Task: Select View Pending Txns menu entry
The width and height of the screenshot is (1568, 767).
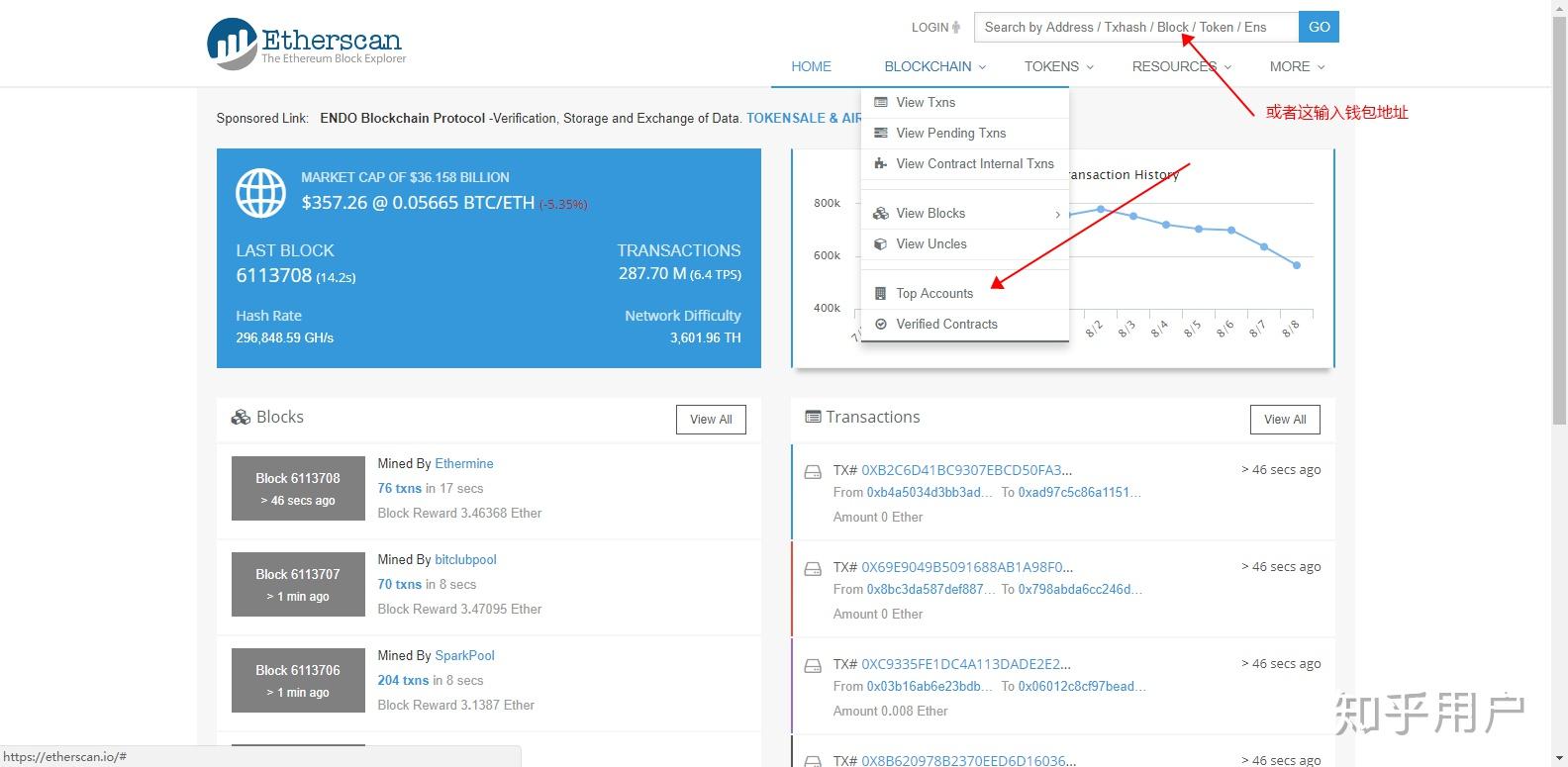Action: point(965,133)
